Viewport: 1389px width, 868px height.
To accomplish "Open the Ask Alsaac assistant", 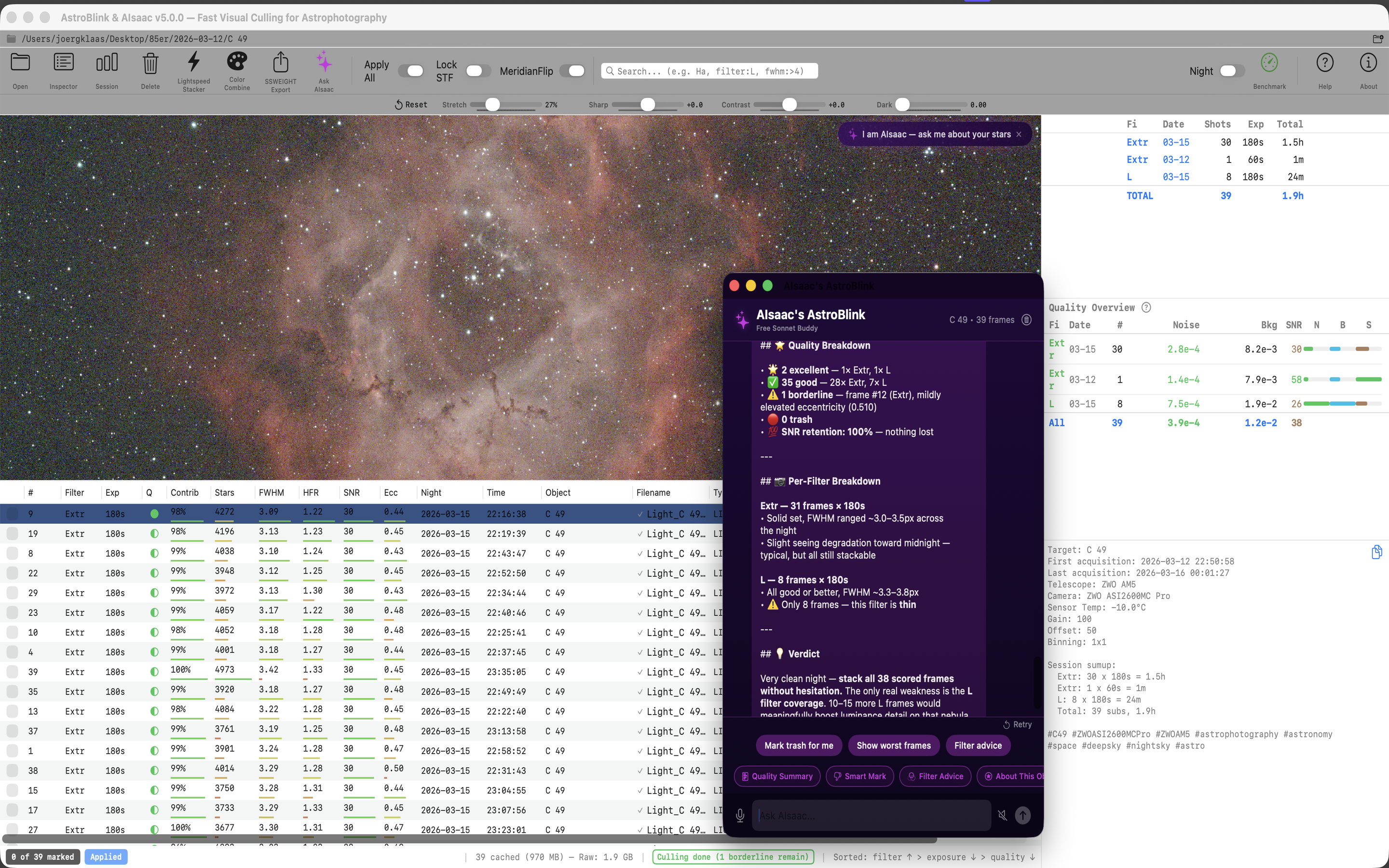I will click(x=323, y=70).
